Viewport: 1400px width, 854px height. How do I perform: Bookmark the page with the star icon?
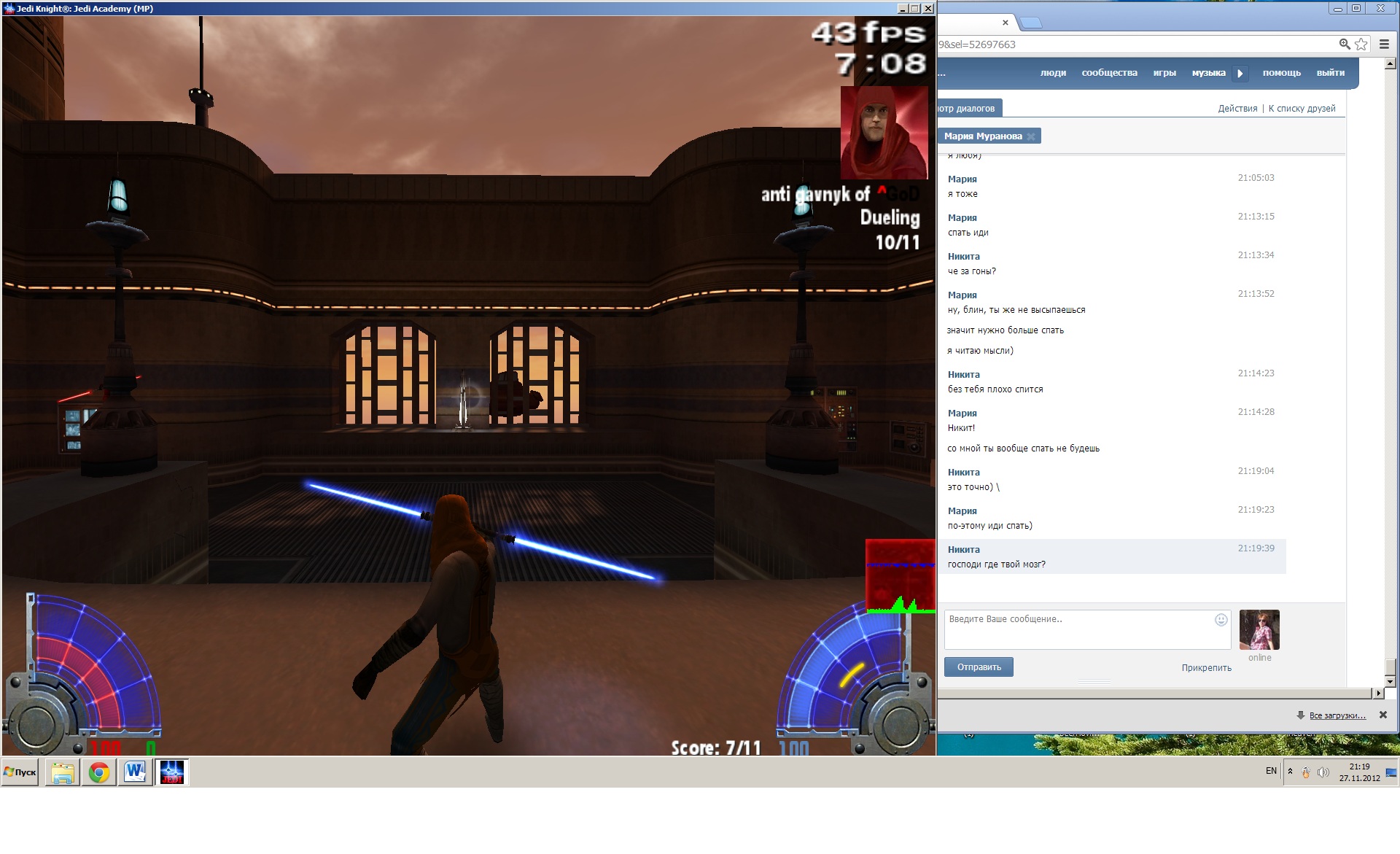pos(1361,44)
